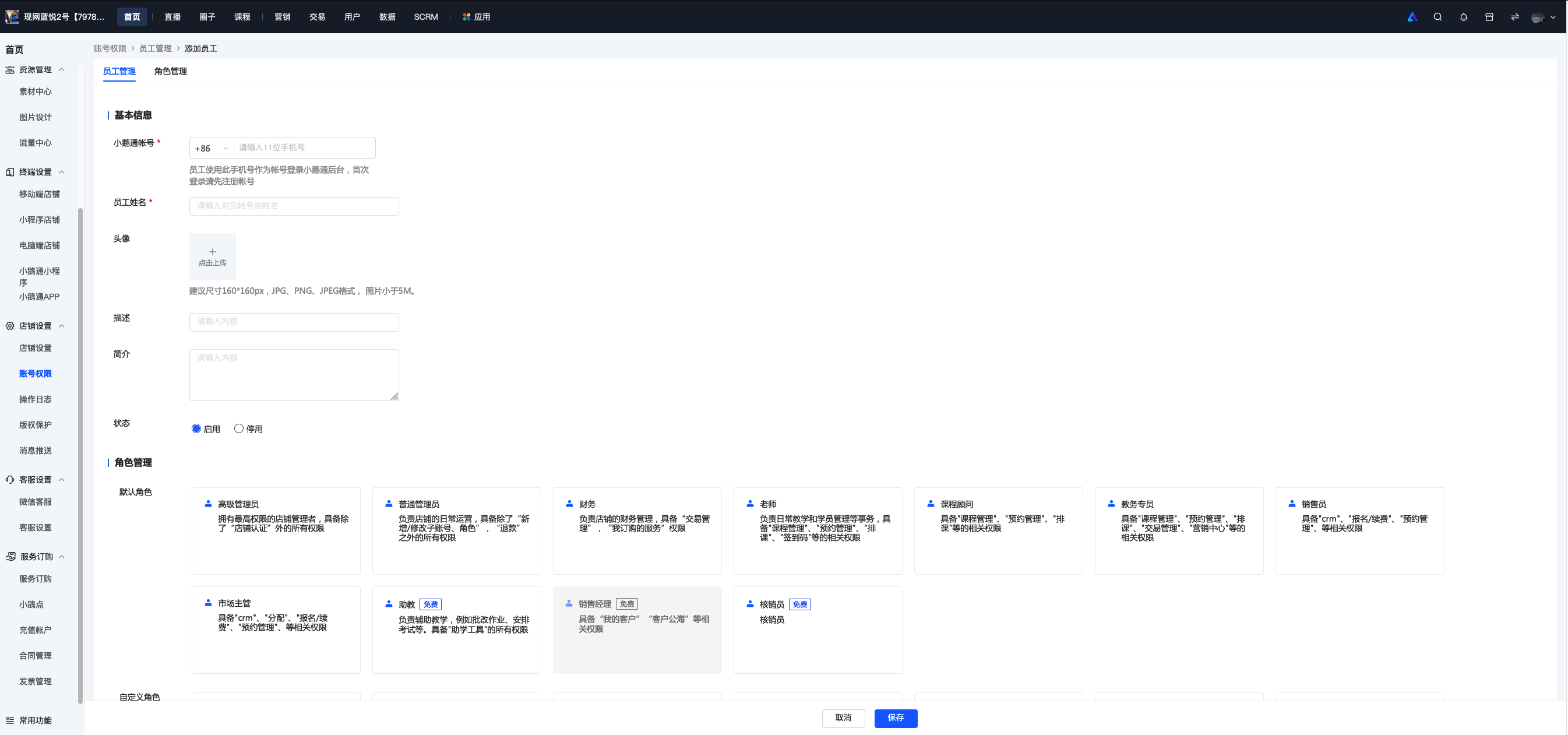Click the search magnifier icon in top bar

(1437, 17)
